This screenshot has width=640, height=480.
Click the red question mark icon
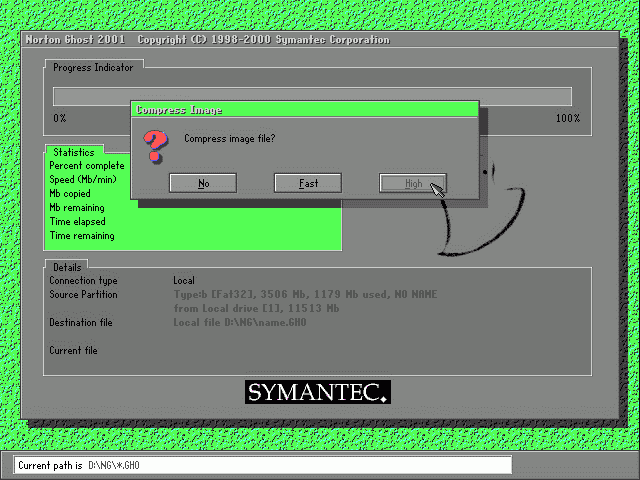[x=155, y=147]
